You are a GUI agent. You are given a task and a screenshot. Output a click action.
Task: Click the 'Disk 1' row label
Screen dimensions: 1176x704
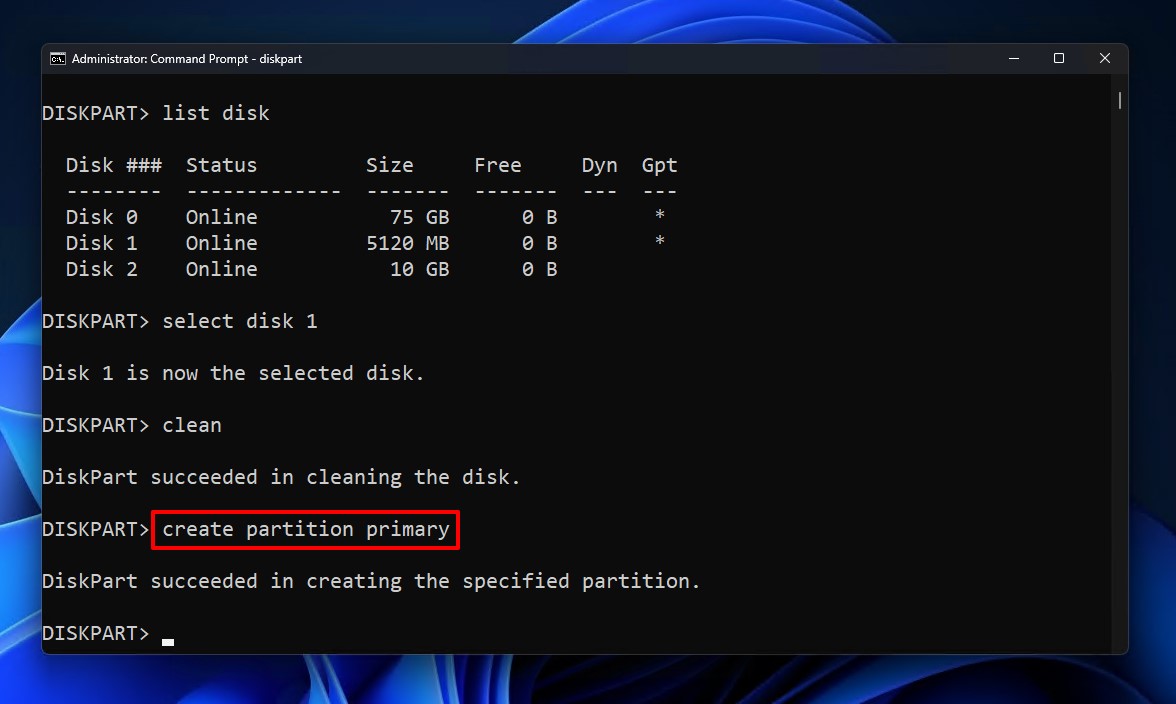[x=101, y=243]
